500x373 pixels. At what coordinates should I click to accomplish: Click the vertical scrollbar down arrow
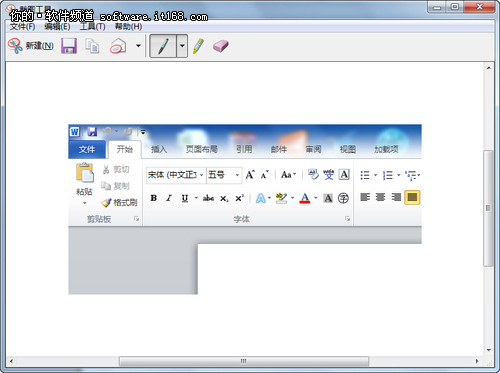[x=489, y=350]
